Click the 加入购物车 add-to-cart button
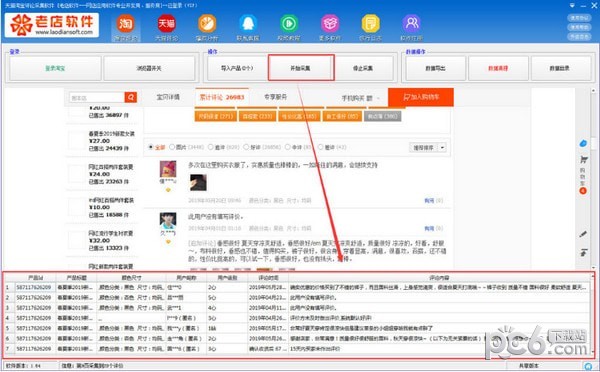Image resolution: width=600 pixels, height=372 pixels. [421, 97]
